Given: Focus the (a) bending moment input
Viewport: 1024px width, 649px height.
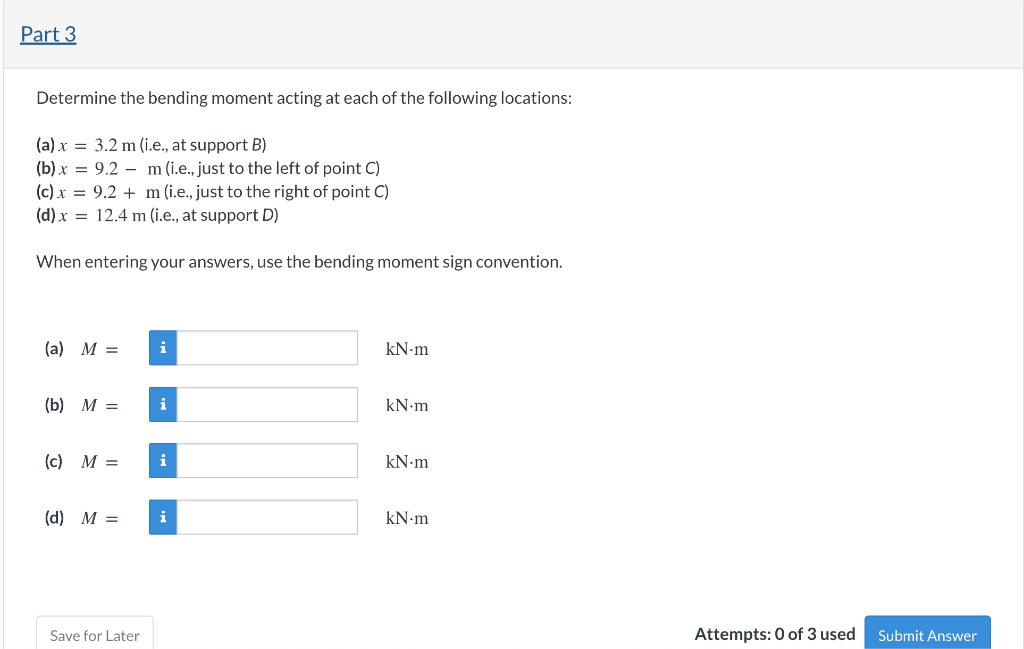Looking at the screenshot, I should click(x=267, y=348).
